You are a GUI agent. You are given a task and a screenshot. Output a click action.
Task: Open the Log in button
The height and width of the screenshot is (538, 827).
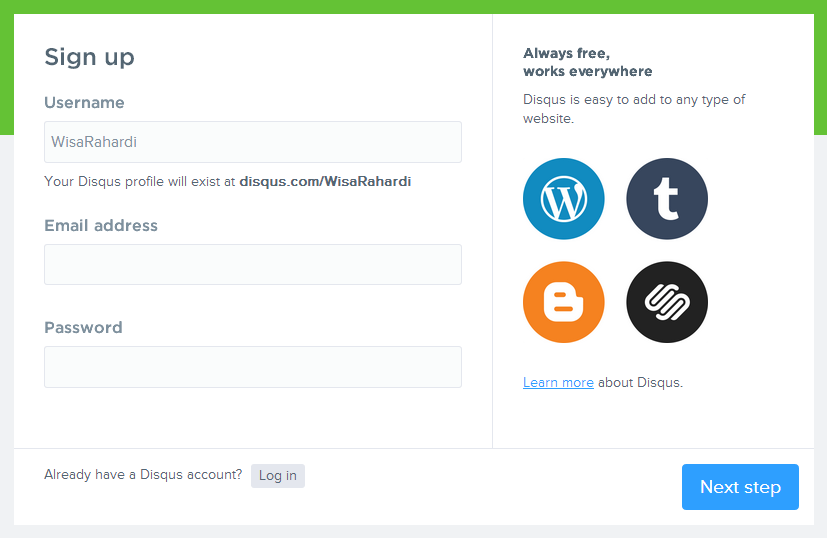(277, 476)
